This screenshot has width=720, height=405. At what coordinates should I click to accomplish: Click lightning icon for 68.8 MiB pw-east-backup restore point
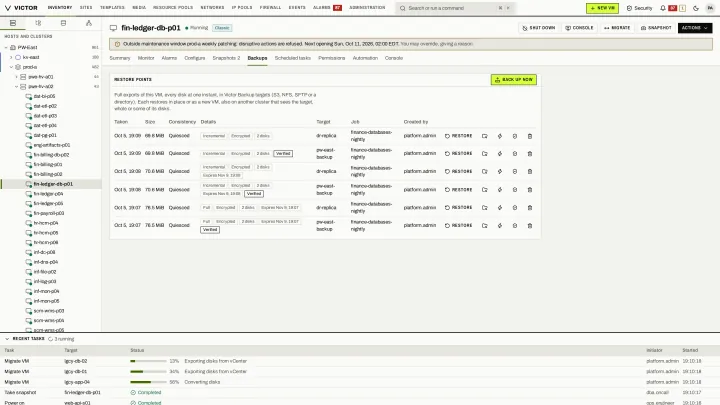click(500, 153)
